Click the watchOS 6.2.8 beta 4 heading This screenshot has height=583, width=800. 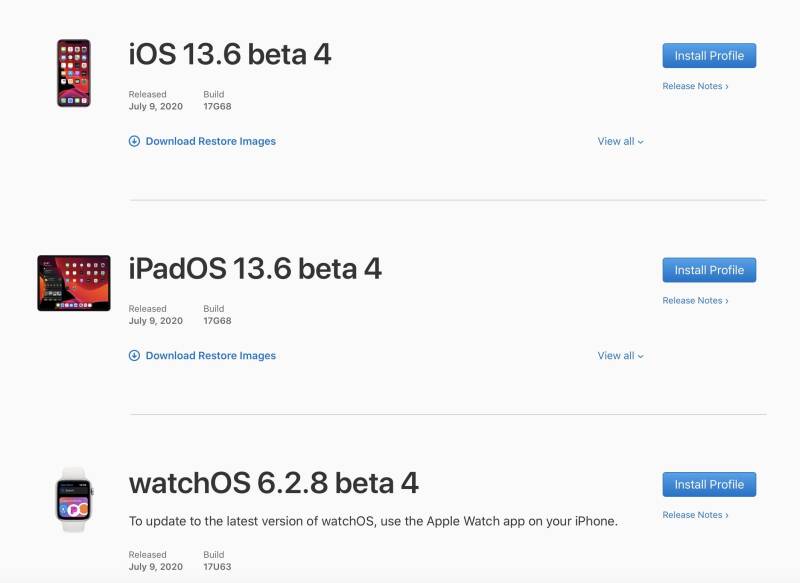(273, 483)
